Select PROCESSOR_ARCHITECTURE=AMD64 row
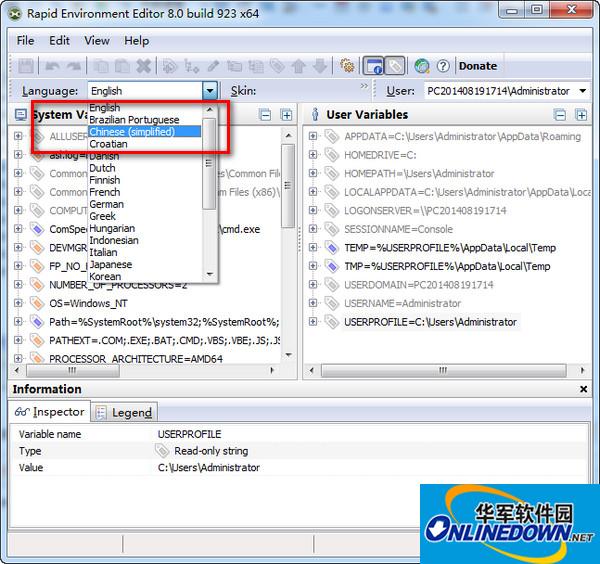Screen dimensions: 600x564 (x=136, y=359)
